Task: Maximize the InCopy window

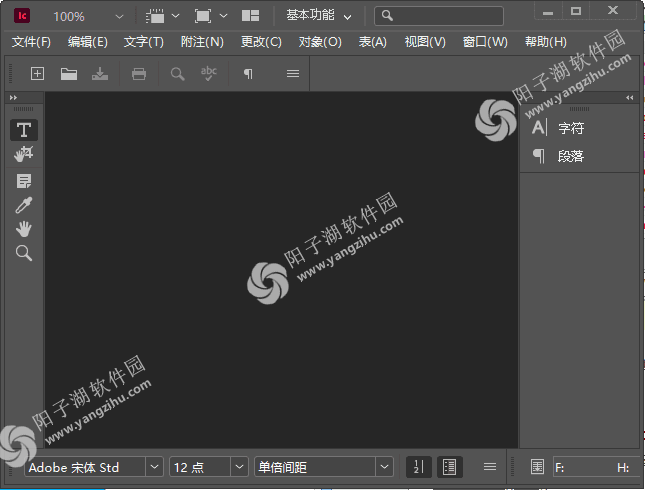Action: tap(576, 12)
